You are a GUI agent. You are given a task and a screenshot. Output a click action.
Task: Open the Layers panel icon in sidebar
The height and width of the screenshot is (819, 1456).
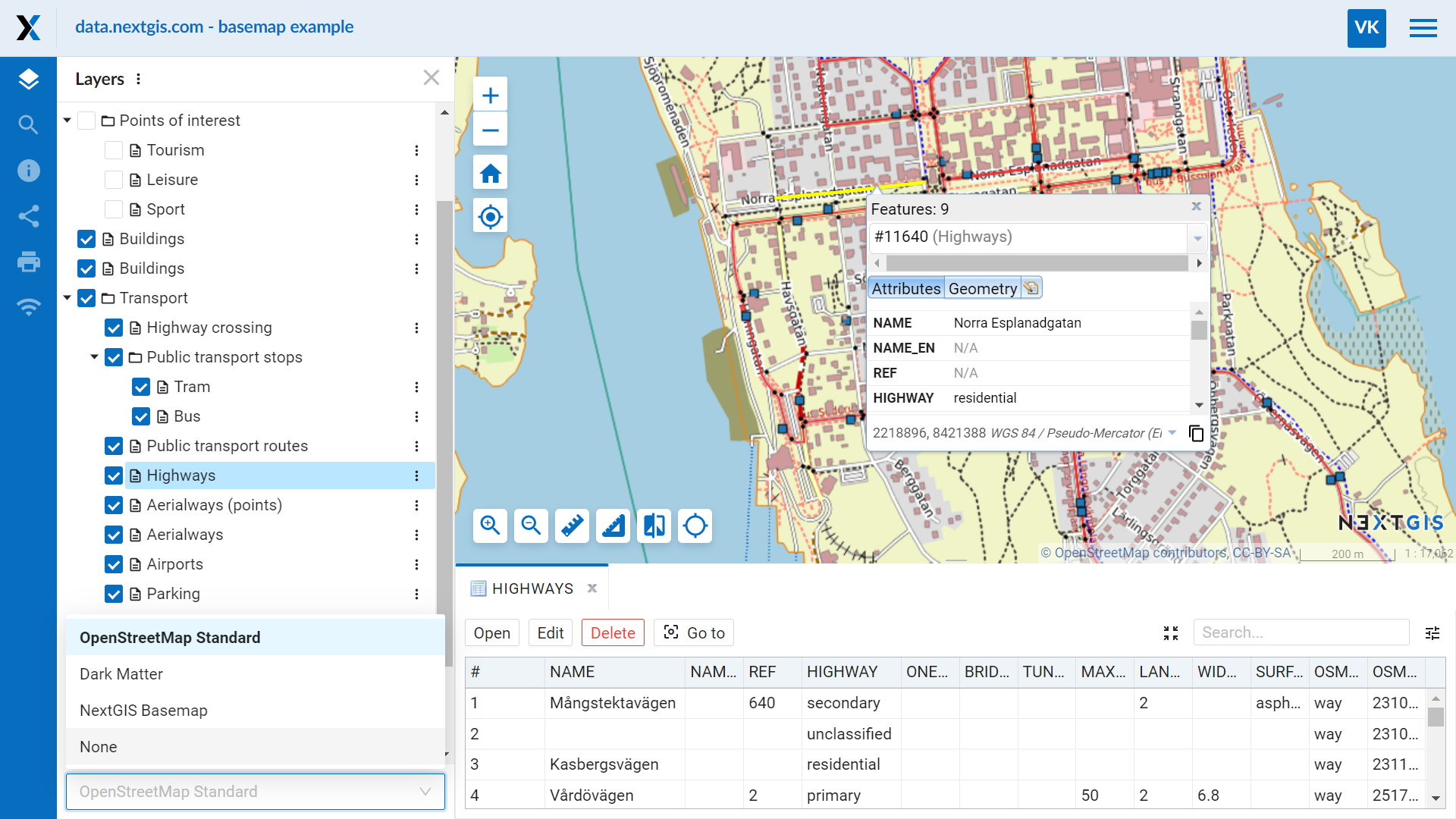(x=28, y=79)
